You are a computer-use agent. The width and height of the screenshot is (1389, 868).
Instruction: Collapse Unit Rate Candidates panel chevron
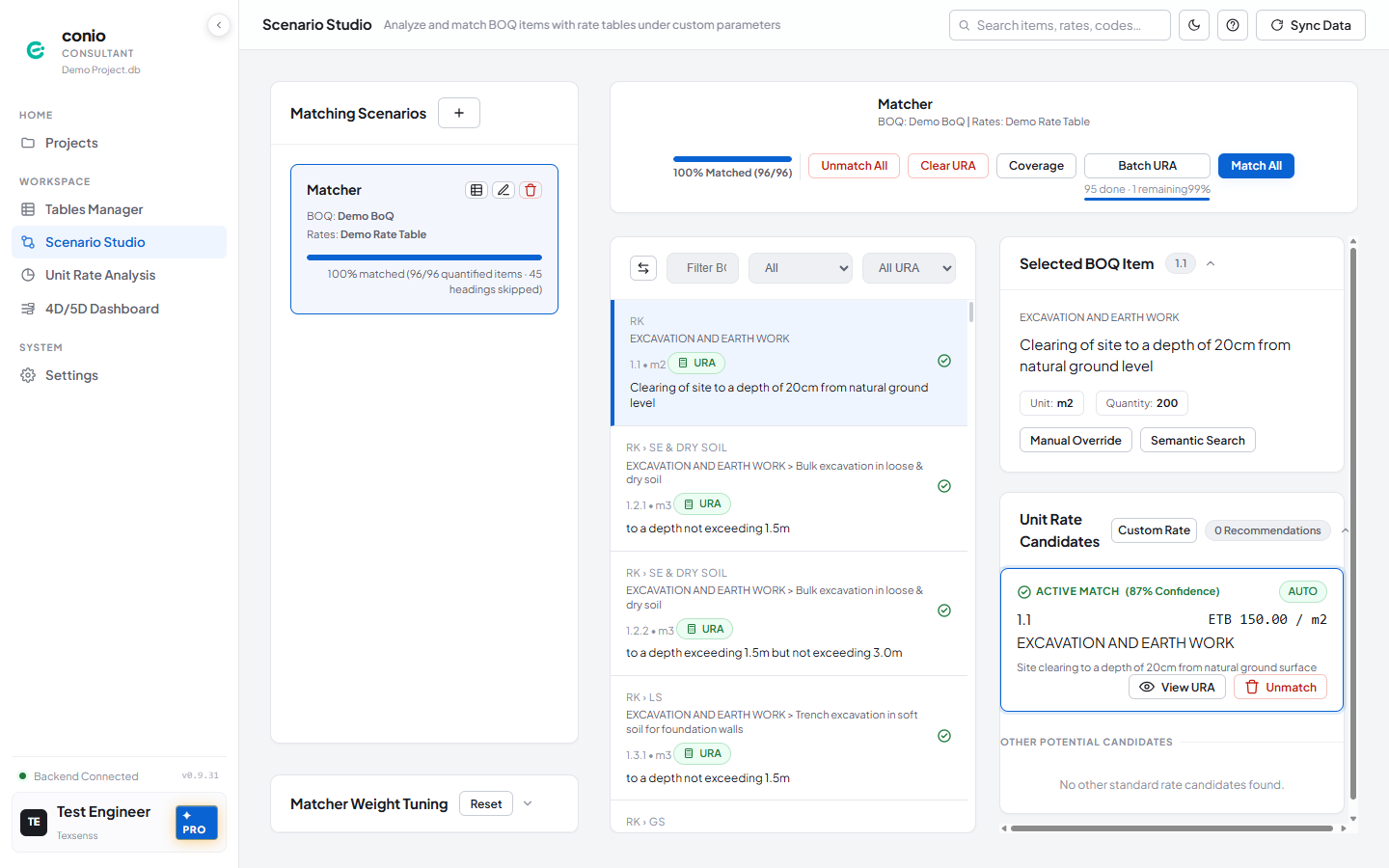point(1345,530)
